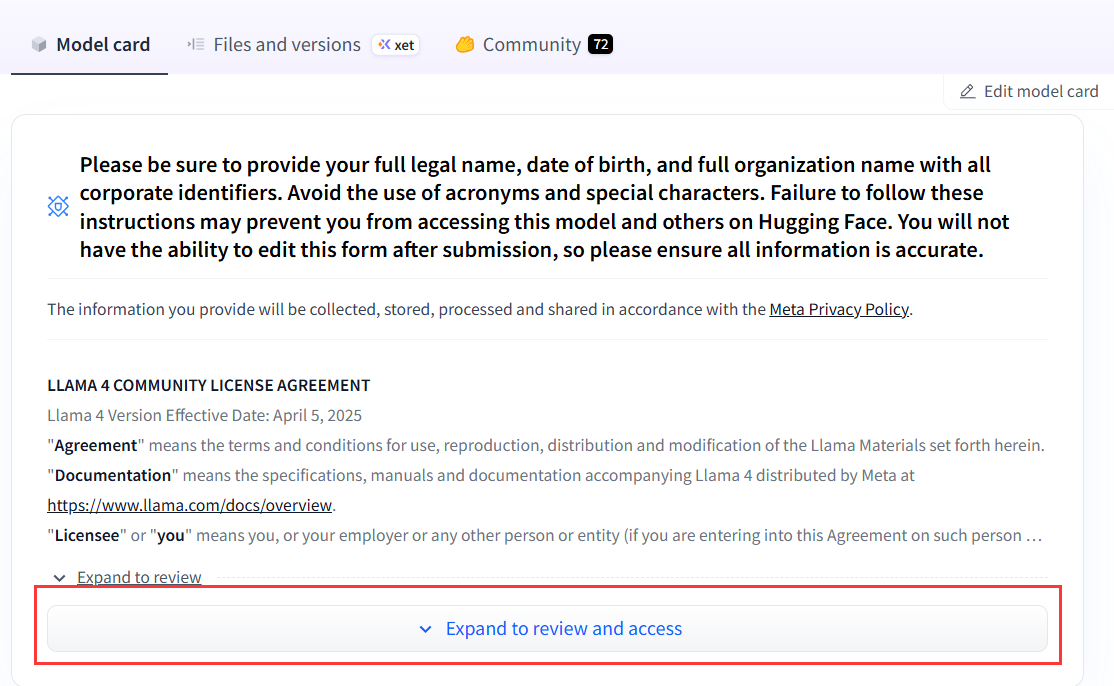Click the Community count badge 72
This screenshot has width=1114, height=686.
click(600, 45)
